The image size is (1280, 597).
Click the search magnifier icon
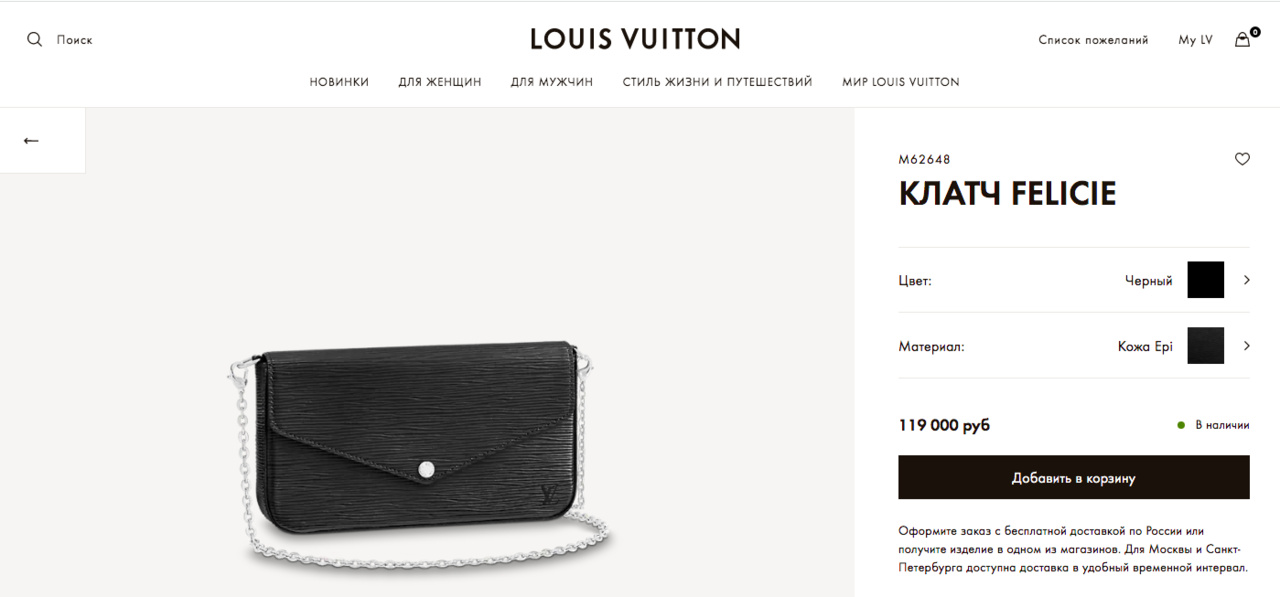click(35, 39)
